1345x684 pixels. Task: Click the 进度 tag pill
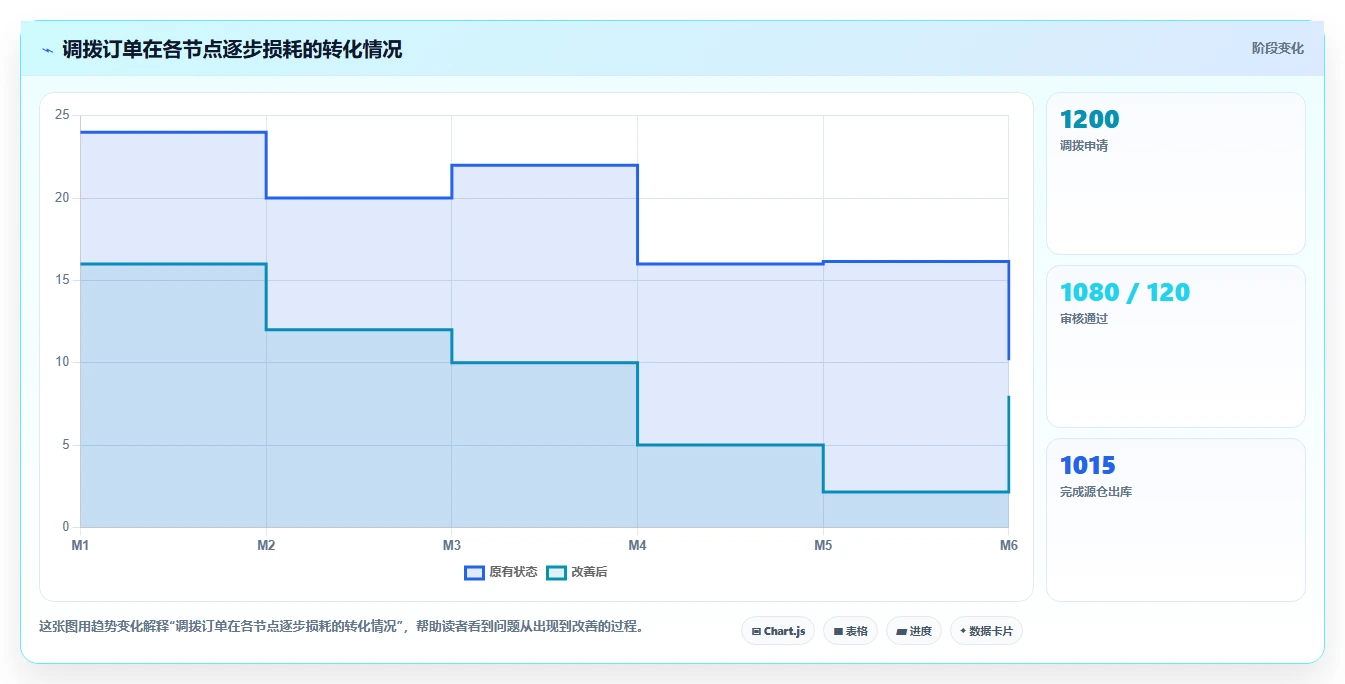[914, 631]
